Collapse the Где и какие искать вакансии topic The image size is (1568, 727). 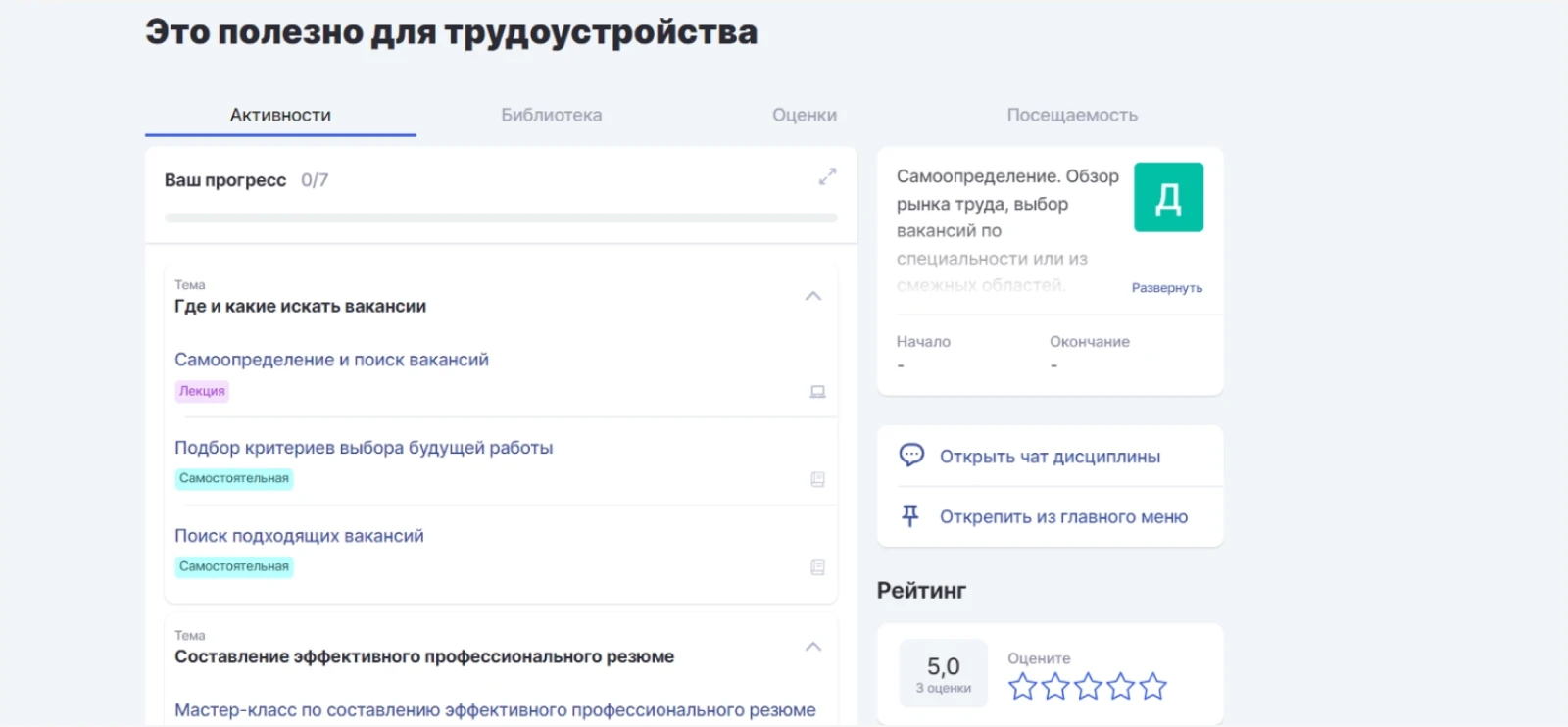pyautogui.click(x=813, y=296)
